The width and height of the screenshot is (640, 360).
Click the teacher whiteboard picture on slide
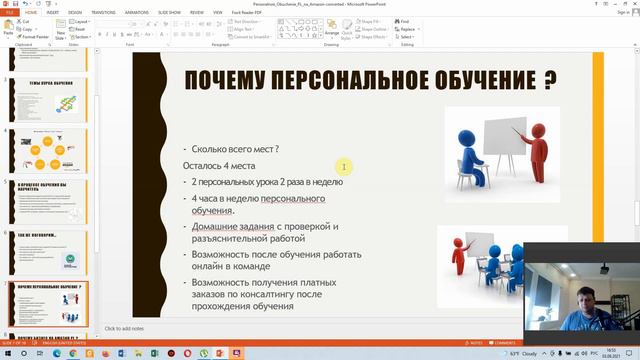point(502,154)
